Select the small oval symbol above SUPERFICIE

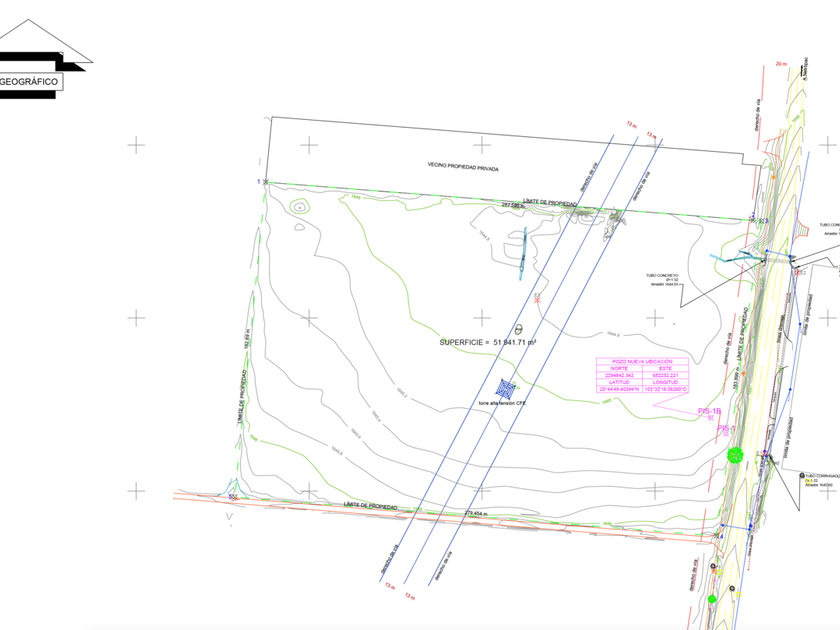[x=518, y=329]
